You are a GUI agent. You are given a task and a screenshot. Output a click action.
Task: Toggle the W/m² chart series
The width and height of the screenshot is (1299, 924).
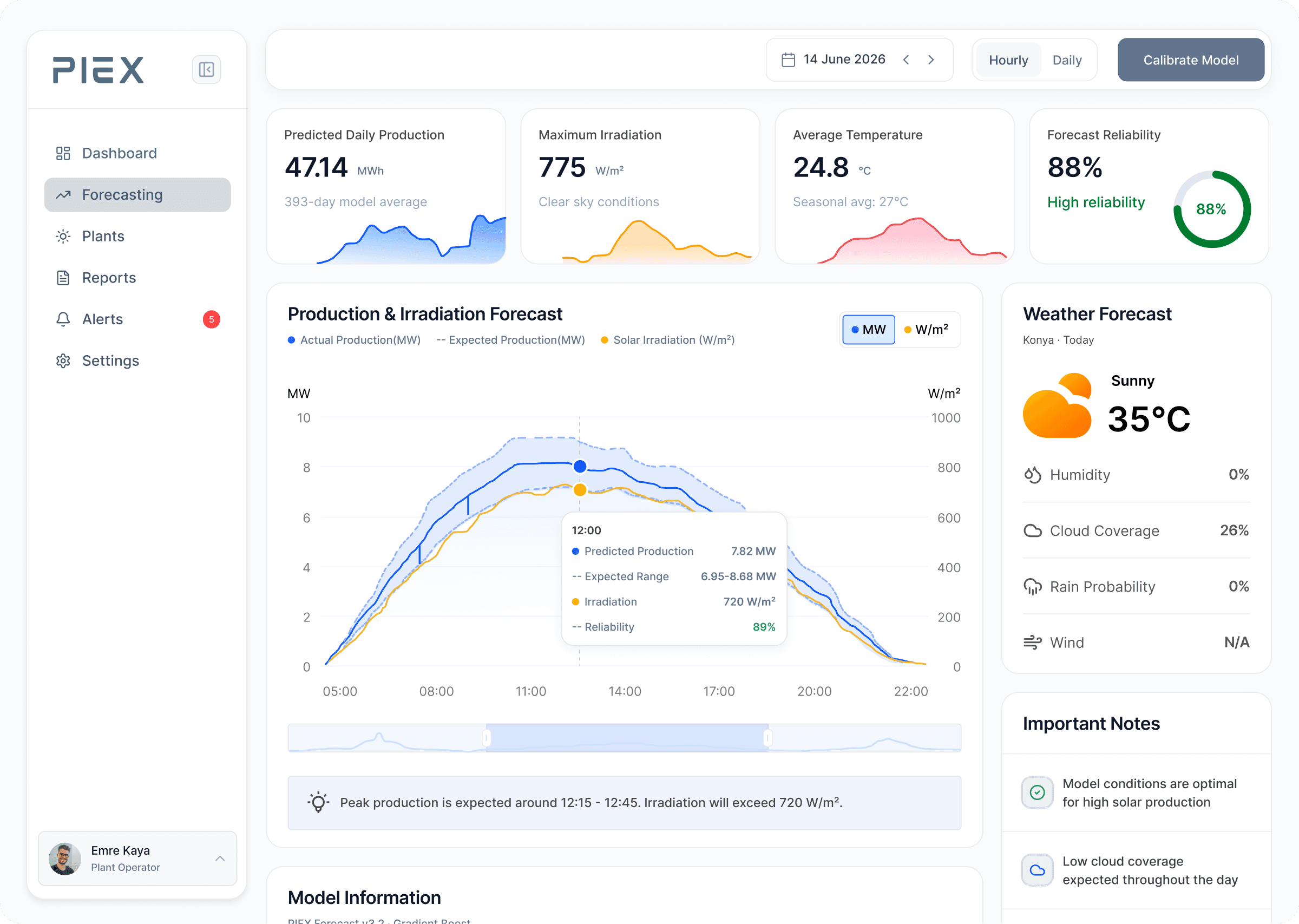[x=927, y=330]
